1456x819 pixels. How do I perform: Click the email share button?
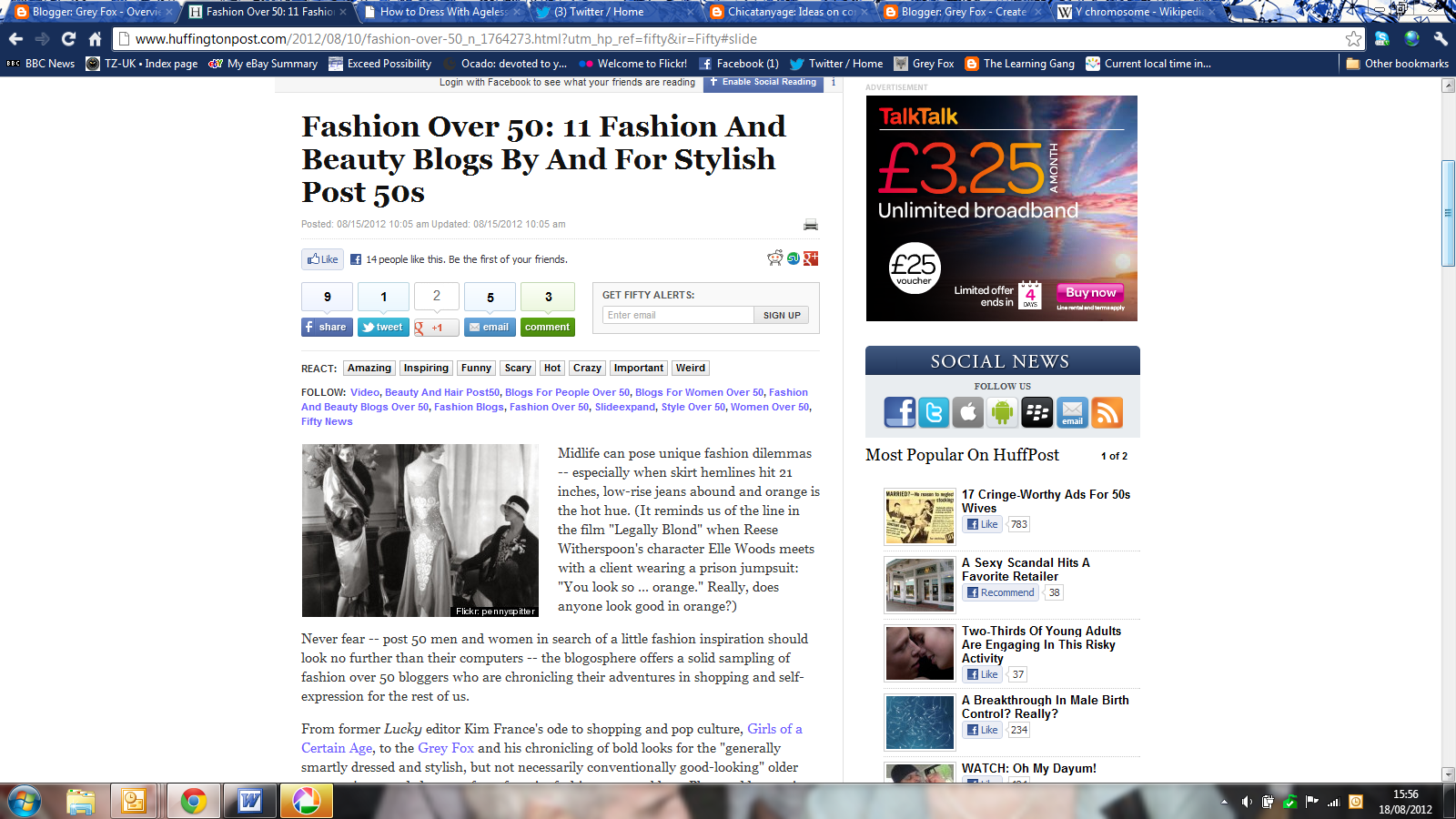(x=490, y=327)
